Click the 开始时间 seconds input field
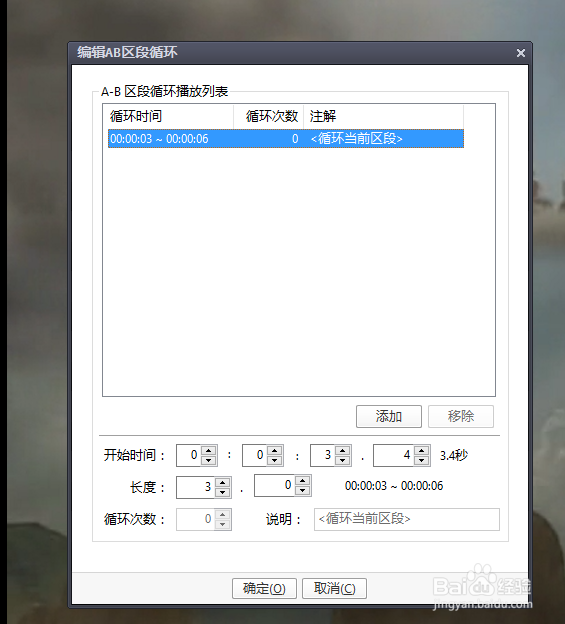Image resolution: width=565 pixels, height=624 pixels. [x=323, y=455]
